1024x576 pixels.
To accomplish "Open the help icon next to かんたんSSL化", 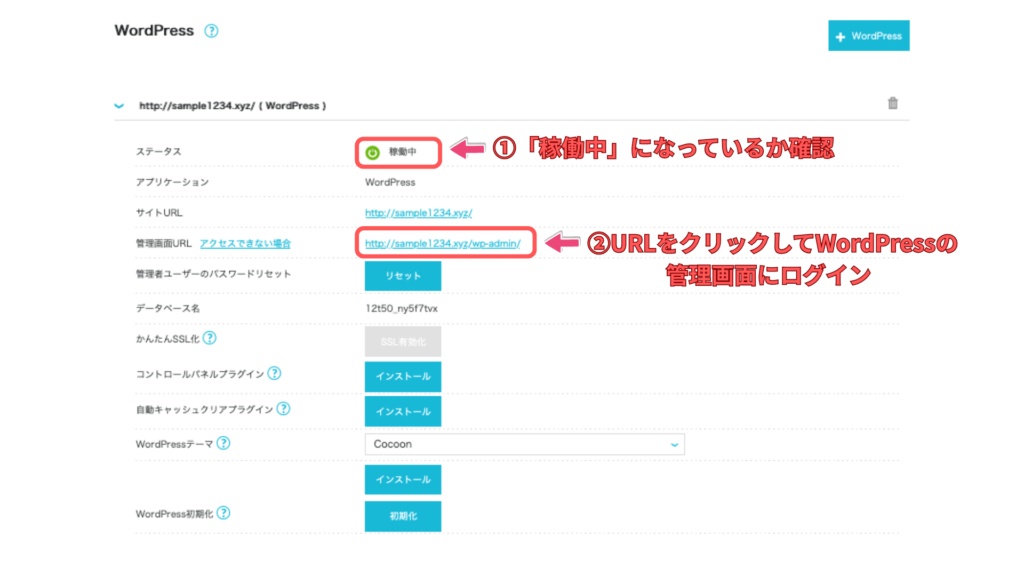I will pyautogui.click(x=210, y=339).
